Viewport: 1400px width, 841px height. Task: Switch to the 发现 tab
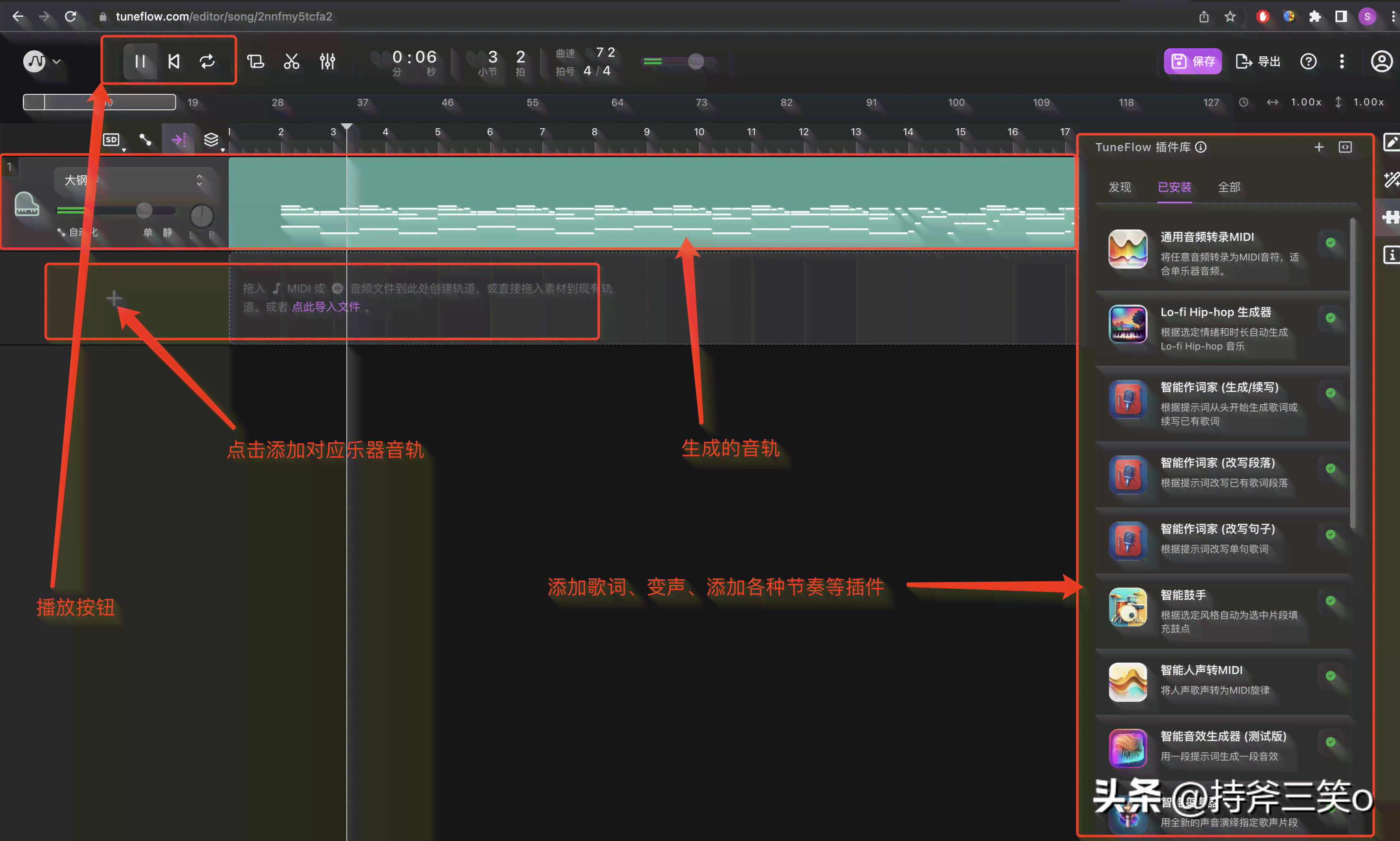1119,187
